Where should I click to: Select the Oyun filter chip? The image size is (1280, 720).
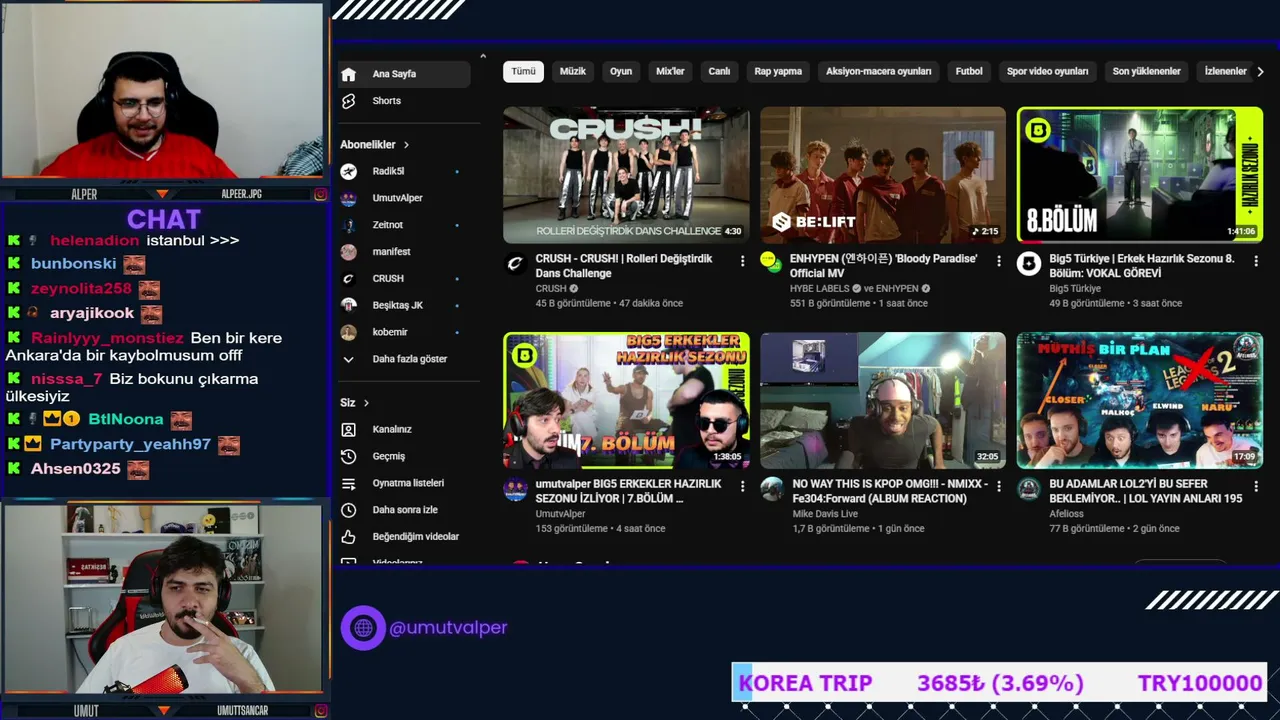pos(621,71)
